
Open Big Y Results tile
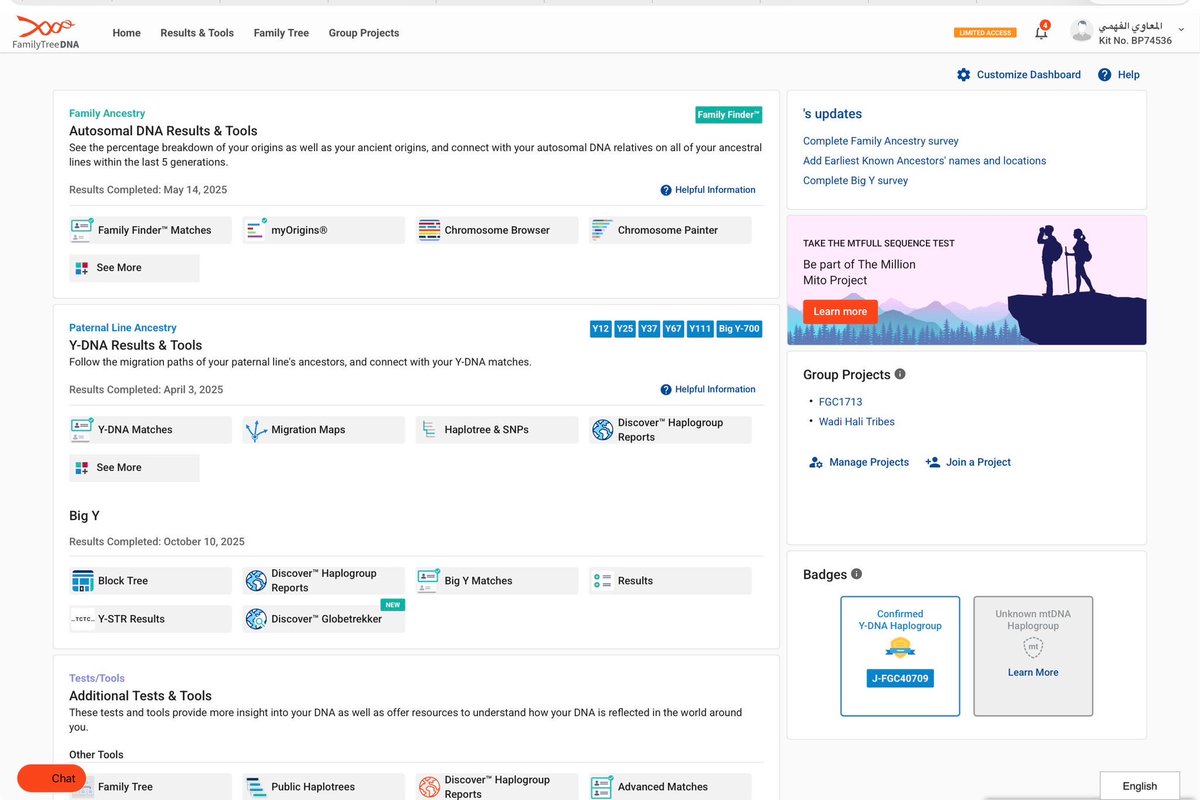pyautogui.click(x=670, y=581)
